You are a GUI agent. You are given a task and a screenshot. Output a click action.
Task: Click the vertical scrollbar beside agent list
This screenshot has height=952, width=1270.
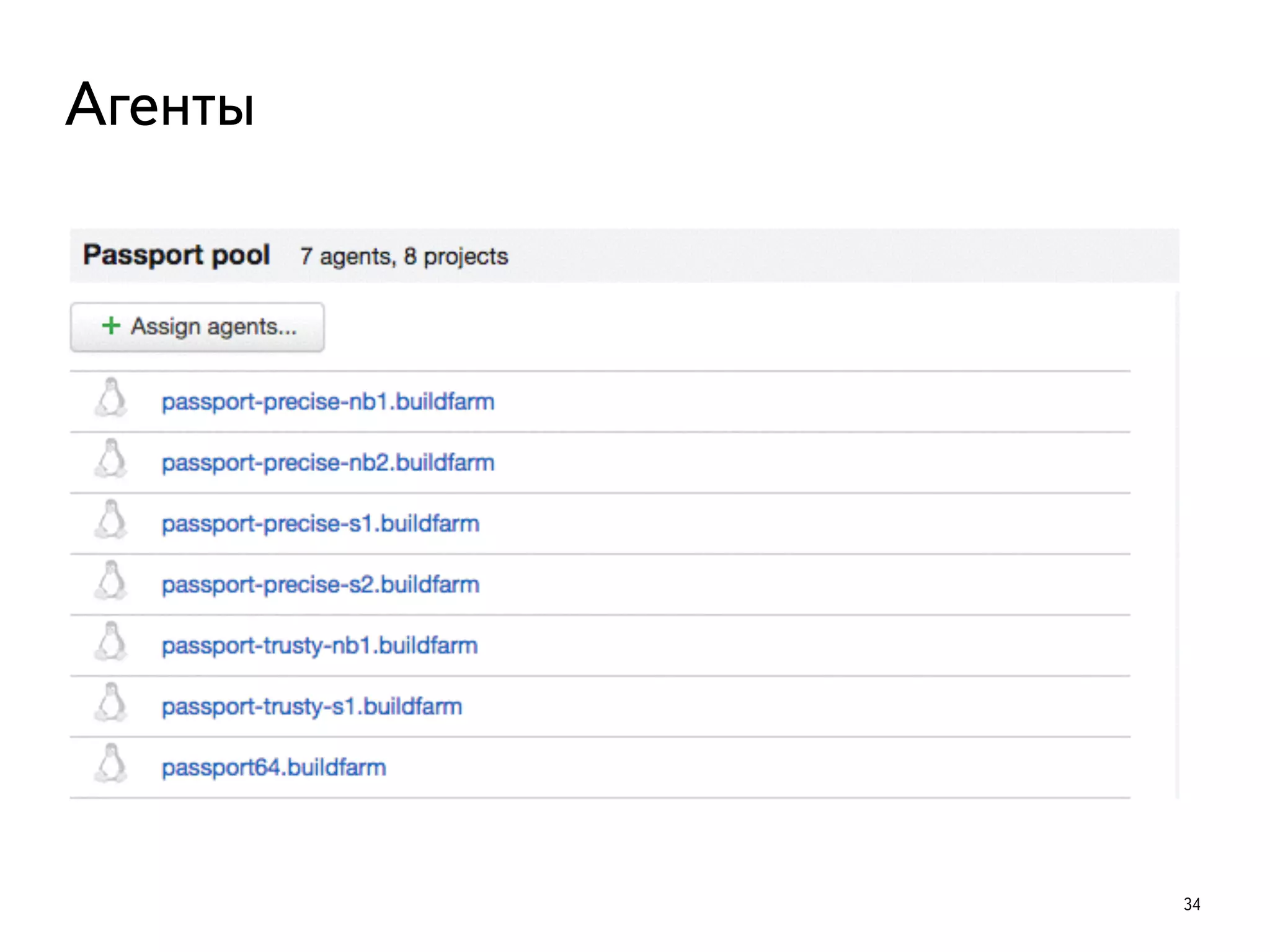tap(1176, 545)
